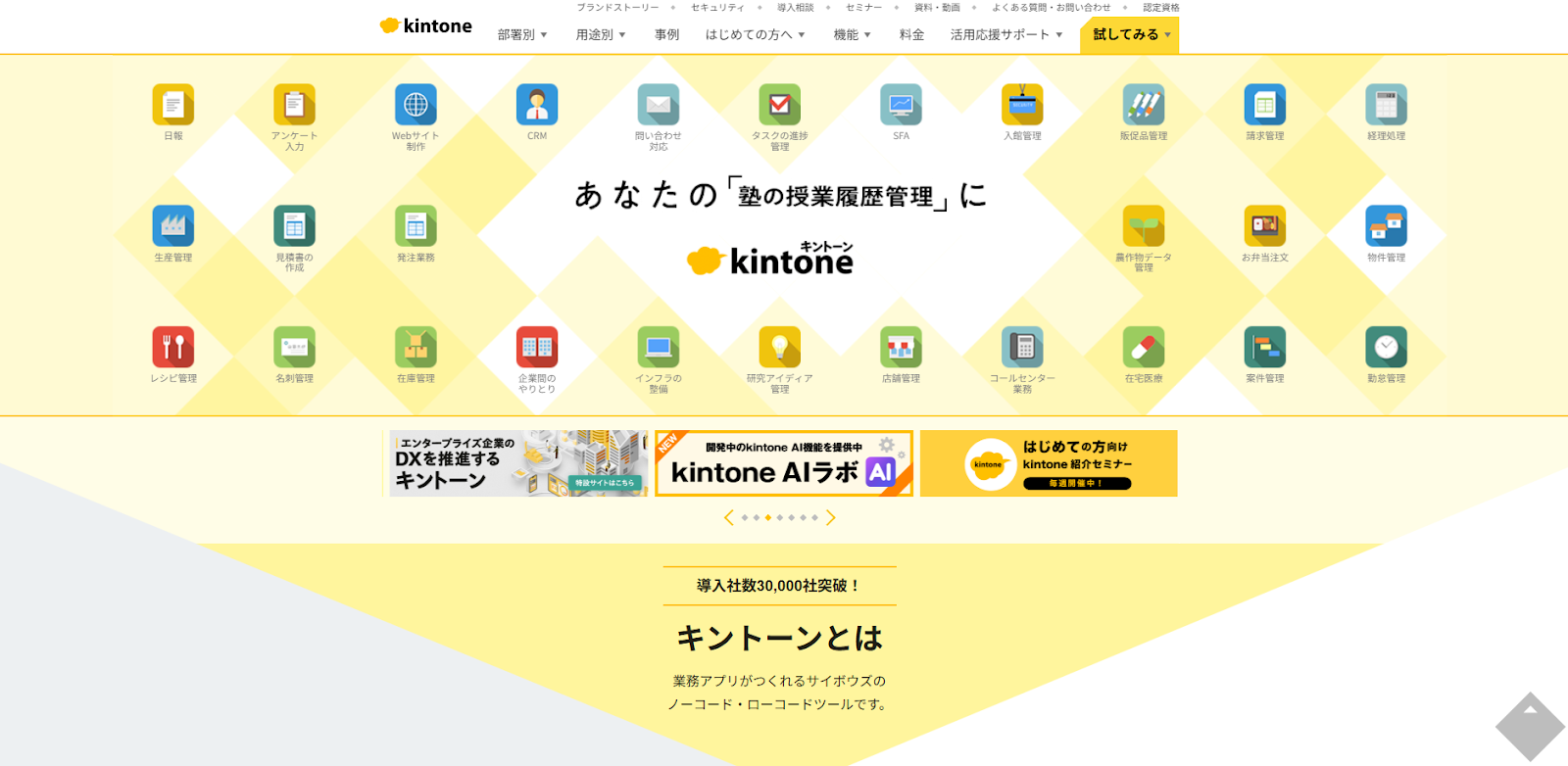
Task: Go to the 料金 menu item
Action: pos(912,34)
